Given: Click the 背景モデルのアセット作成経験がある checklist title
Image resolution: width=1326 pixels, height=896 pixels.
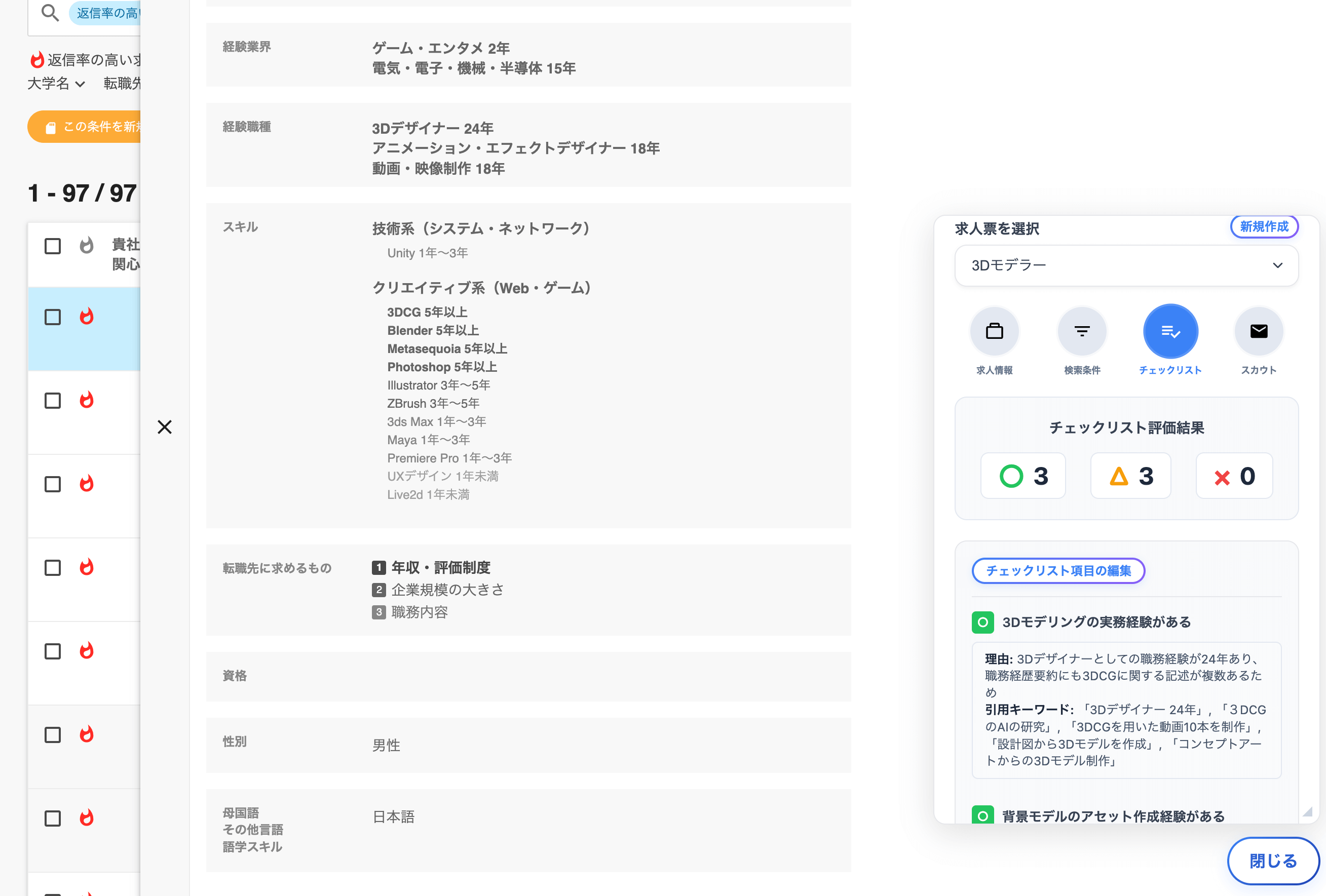Looking at the screenshot, I should point(1113,816).
